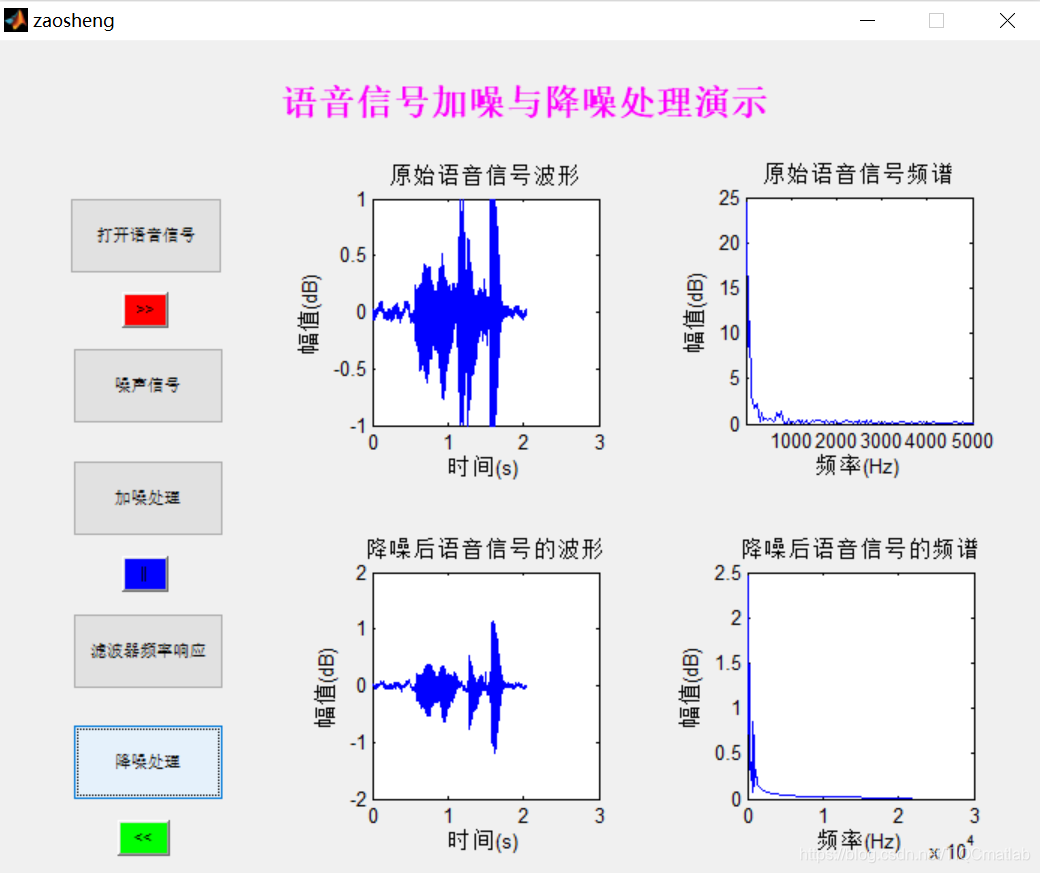Open the 滤波器频率响应 view
The image size is (1040, 873).
[147, 650]
